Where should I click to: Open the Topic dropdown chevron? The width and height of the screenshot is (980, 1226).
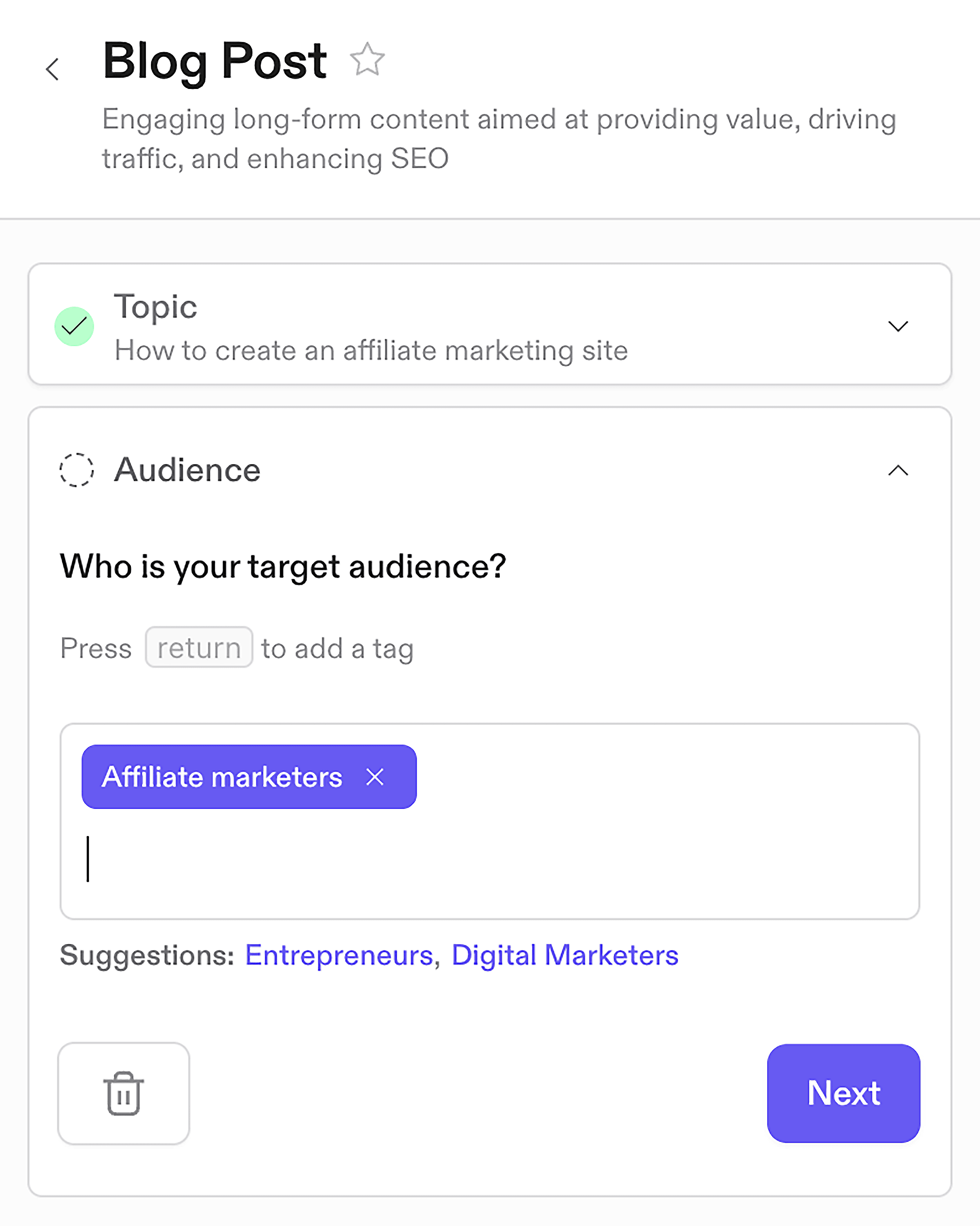(x=898, y=326)
